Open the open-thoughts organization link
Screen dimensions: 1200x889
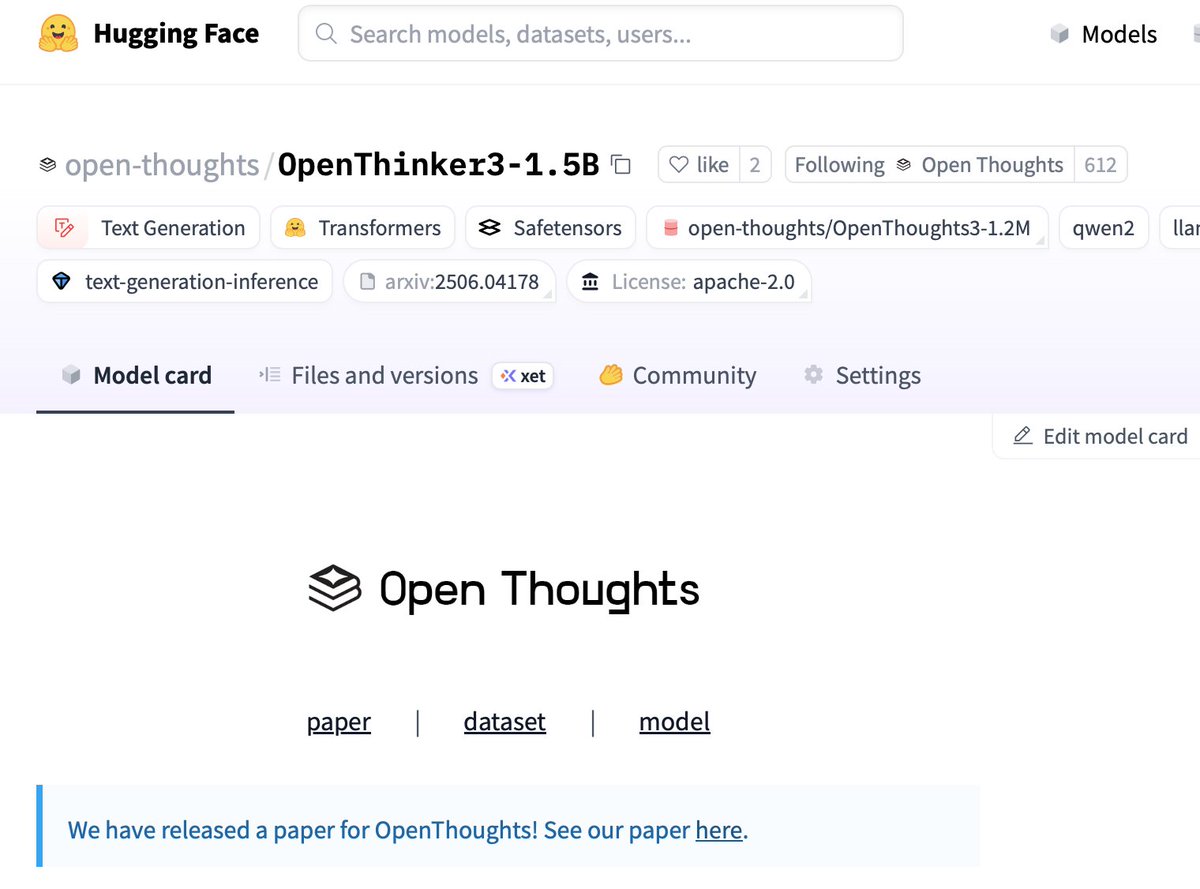tap(162, 165)
